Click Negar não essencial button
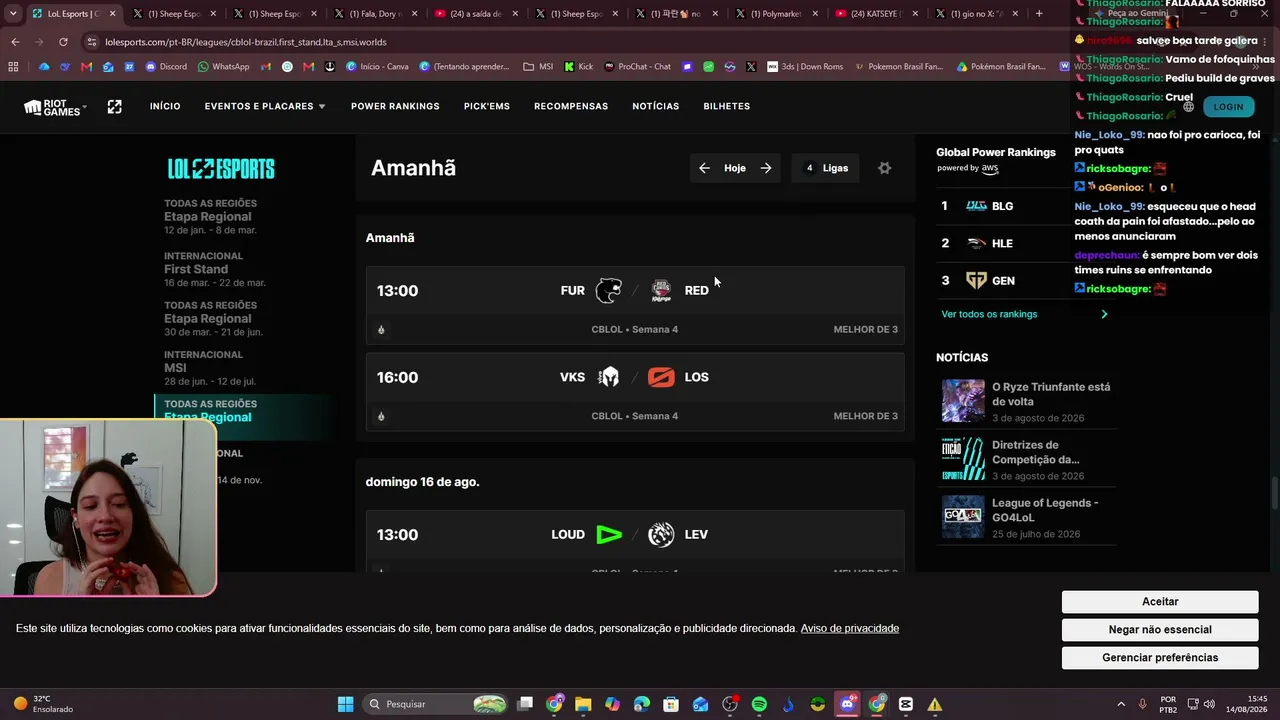This screenshot has height=720, width=1280. pos(1160,630)
